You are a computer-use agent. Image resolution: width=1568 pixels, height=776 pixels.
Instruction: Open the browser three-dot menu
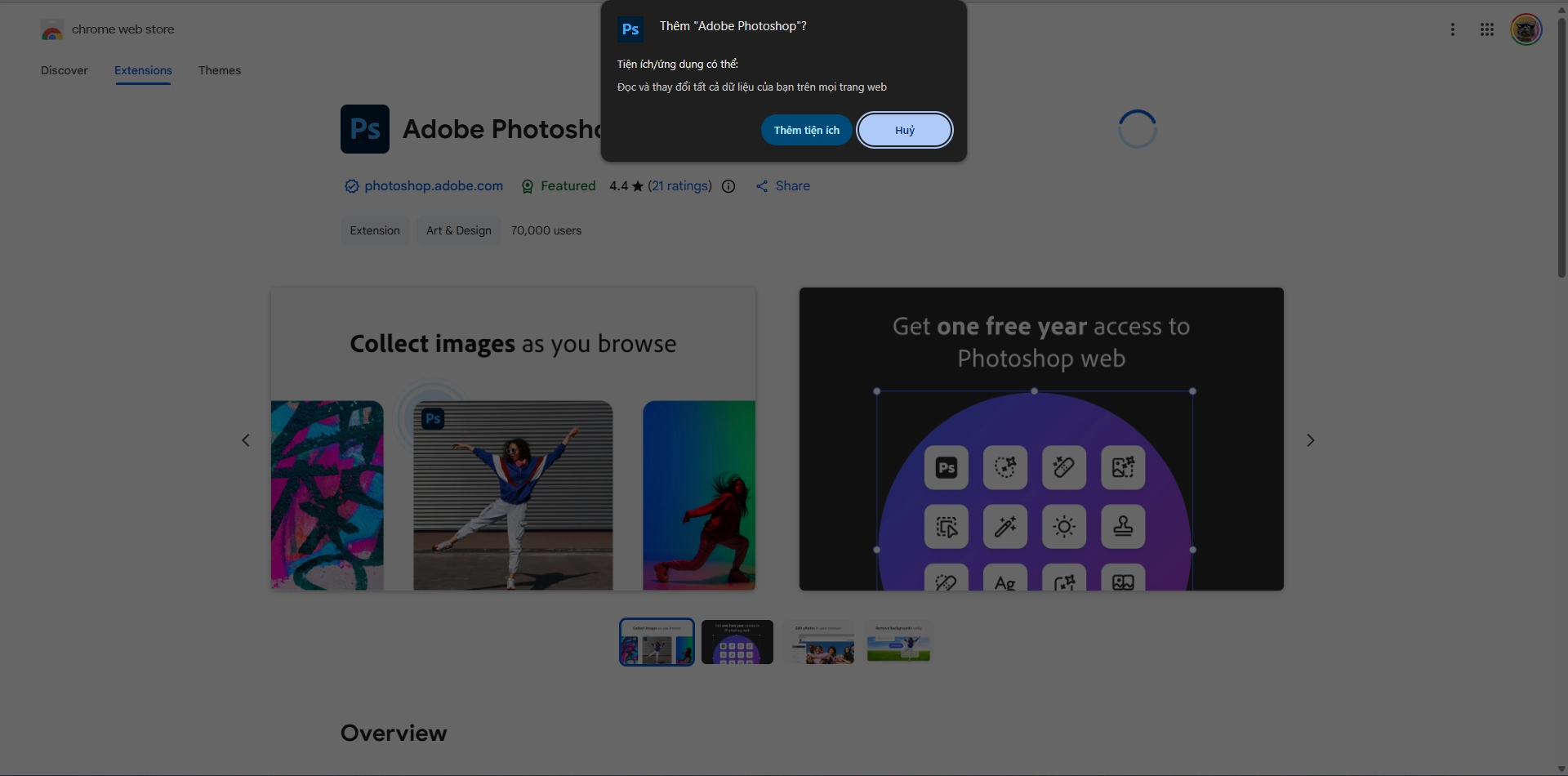pyautogui.click(x=1452, y=29)
